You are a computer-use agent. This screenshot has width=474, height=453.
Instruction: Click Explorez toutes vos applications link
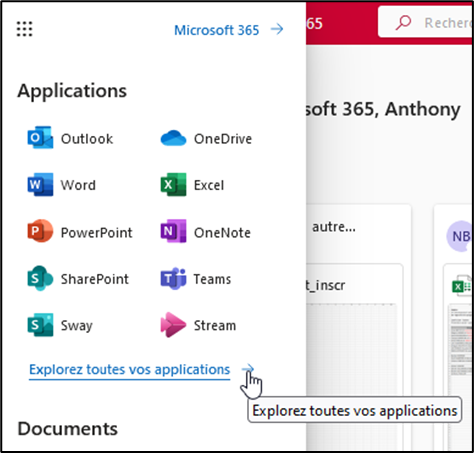click(130, 369)
